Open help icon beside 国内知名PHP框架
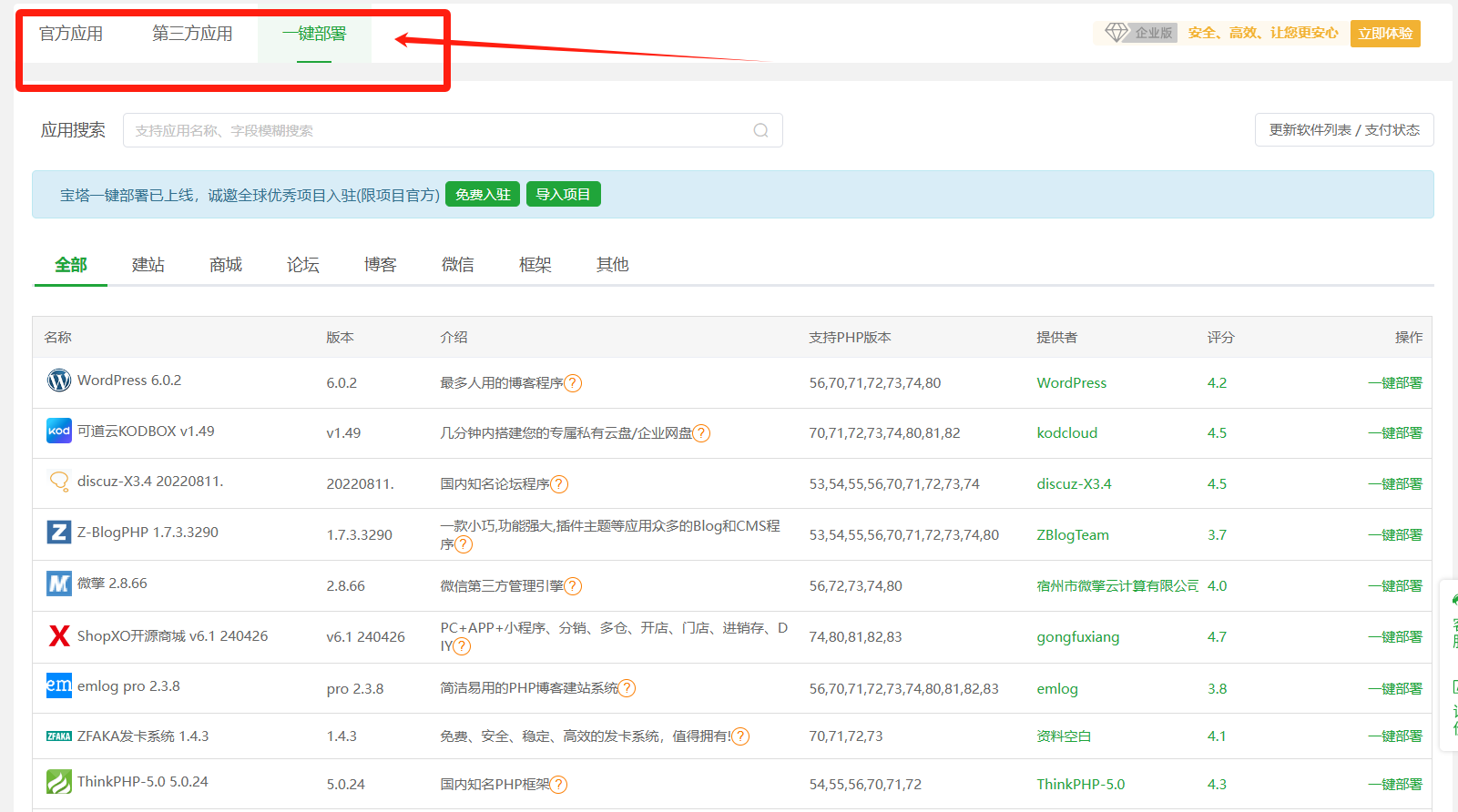This screenshot has width=1458, height=812. 558,785
